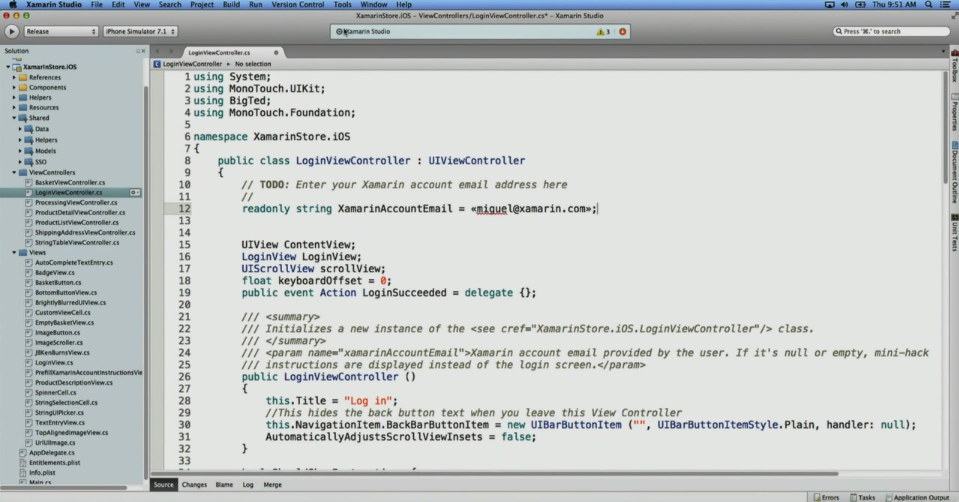Click the macOS Spotlight search icon
Viewport: 959px width, 502px height.
(x=928, y=4)
